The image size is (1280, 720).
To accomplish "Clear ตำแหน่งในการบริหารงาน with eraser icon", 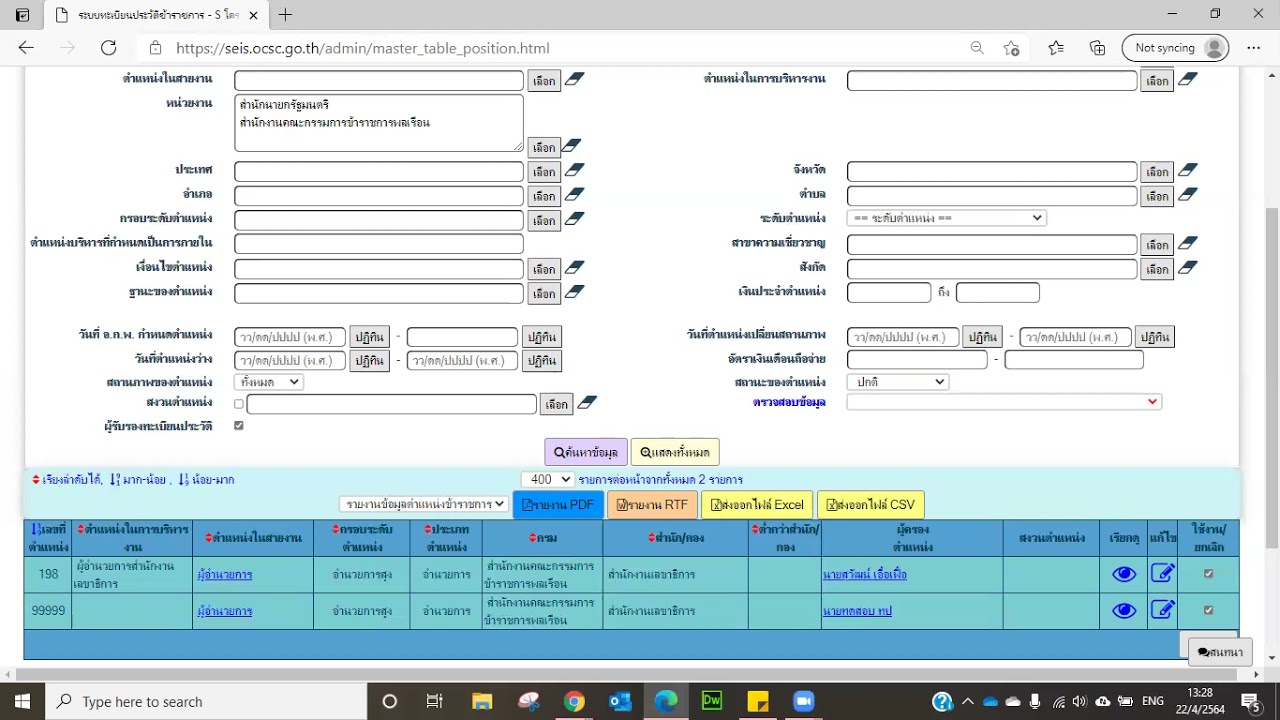I will coord(1187,79).
